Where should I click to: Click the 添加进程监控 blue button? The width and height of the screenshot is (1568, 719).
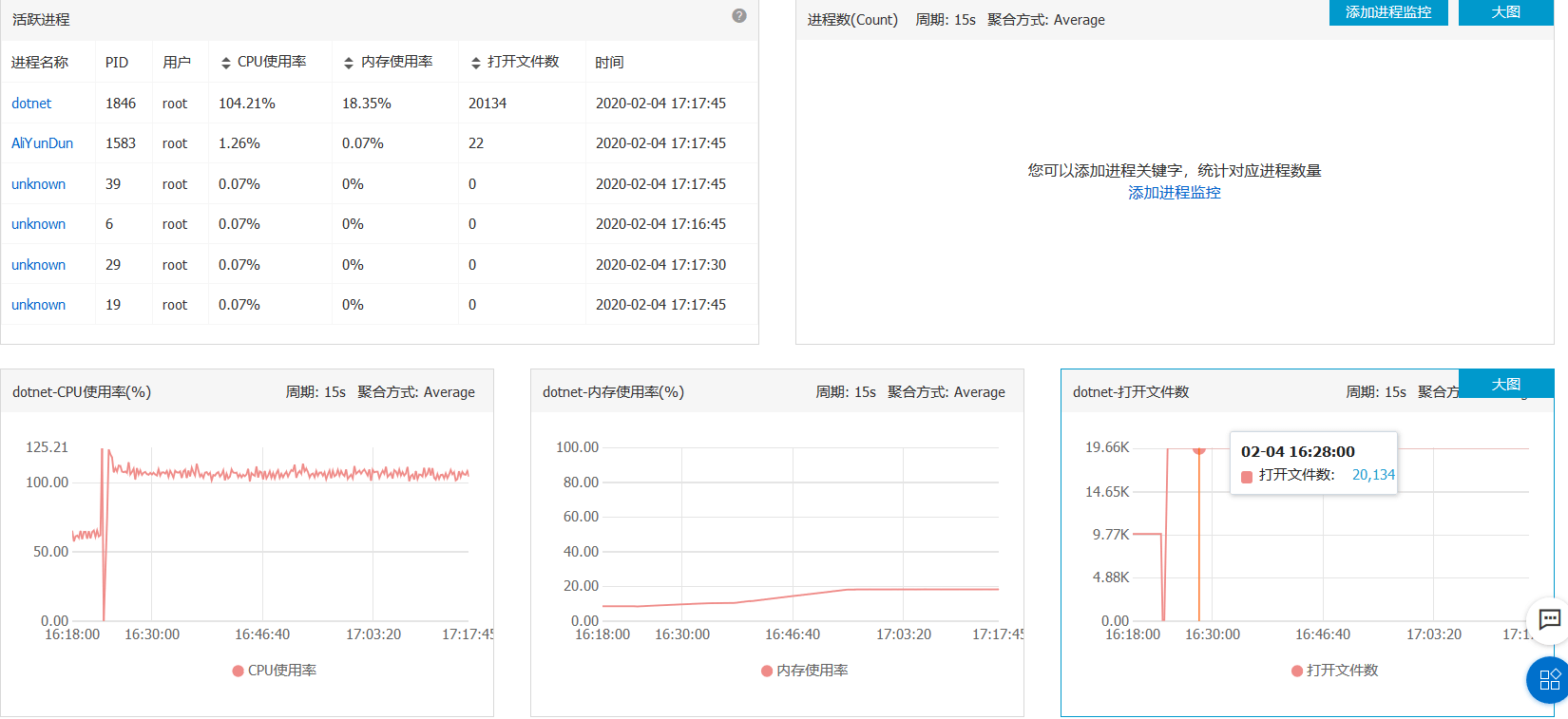1388,12
